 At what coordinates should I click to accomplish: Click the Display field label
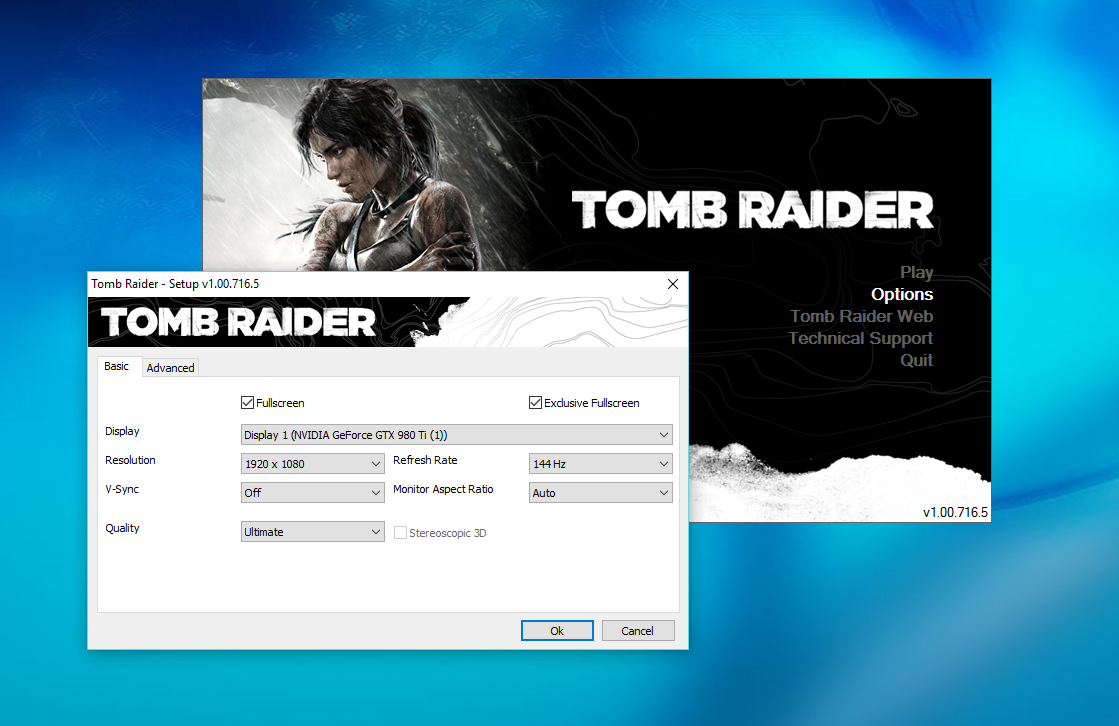pos(122,431)
